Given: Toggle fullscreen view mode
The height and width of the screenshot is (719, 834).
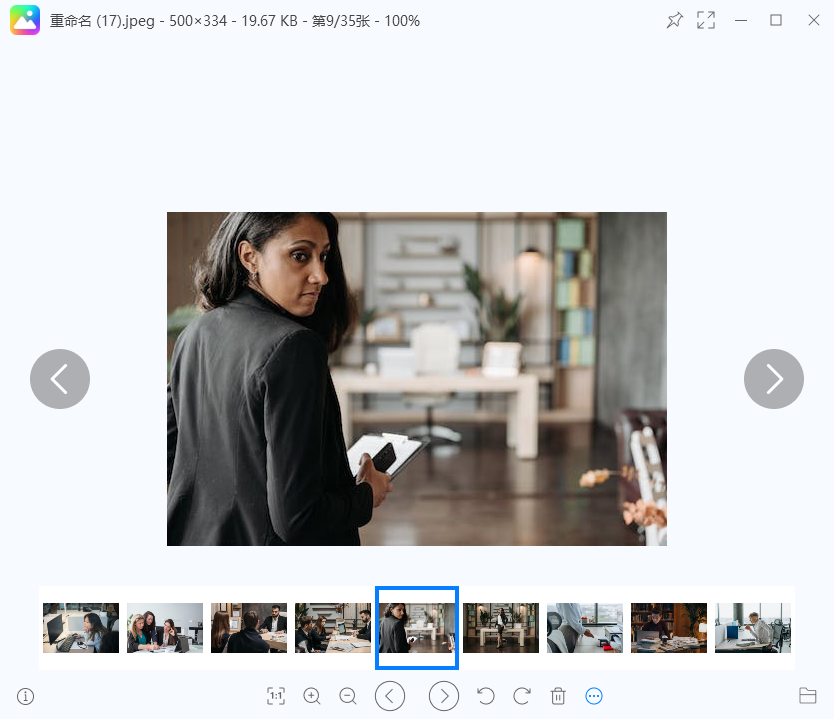Looking at the screenshot, I should (706, 20).
